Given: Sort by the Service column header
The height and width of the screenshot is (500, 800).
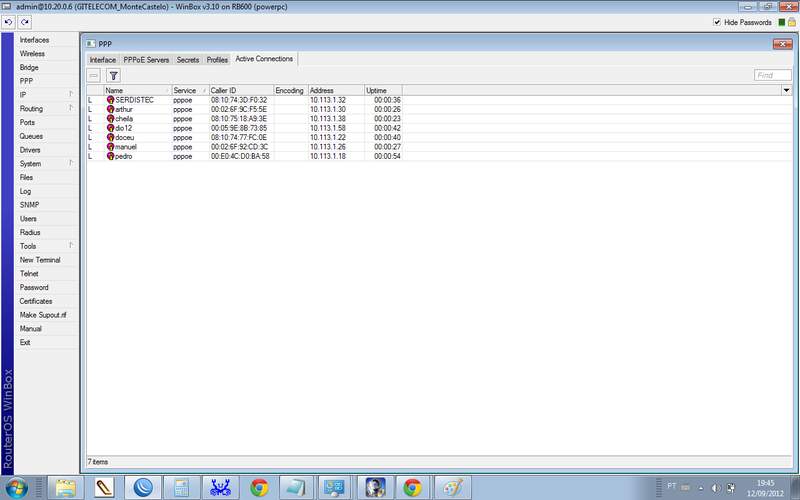Looking at the screenshot, I should (190, 90).
